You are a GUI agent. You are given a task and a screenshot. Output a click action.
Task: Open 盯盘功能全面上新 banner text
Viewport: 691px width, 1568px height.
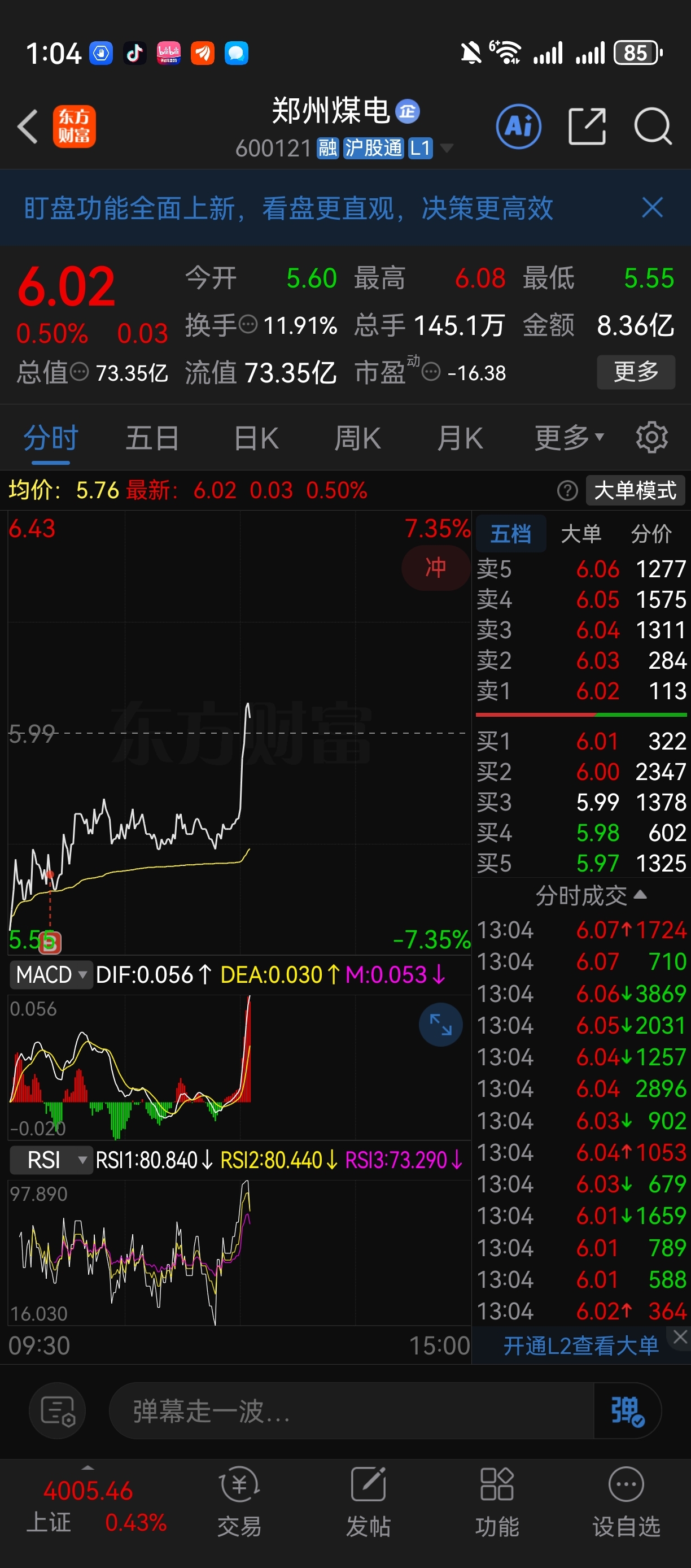(288, 208)
